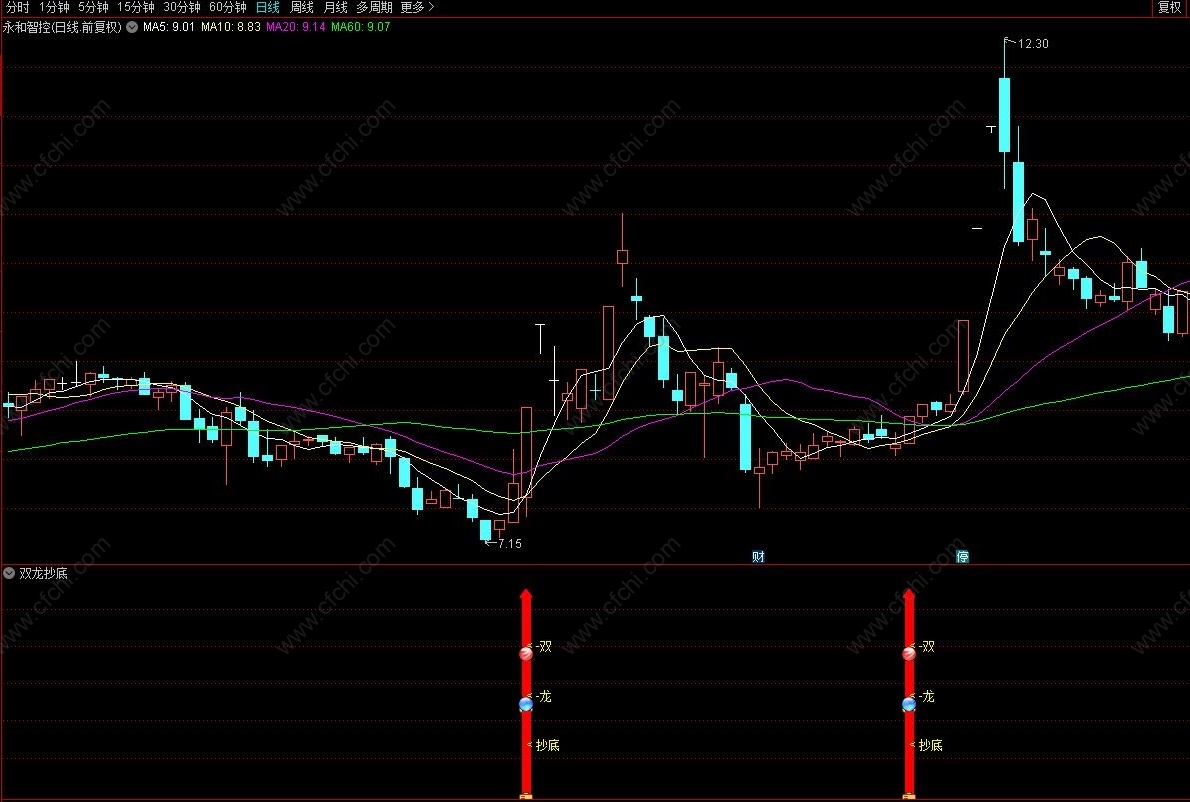Select the second red signal arrow tip
The image size is (1190, 802).
(909, 594)
